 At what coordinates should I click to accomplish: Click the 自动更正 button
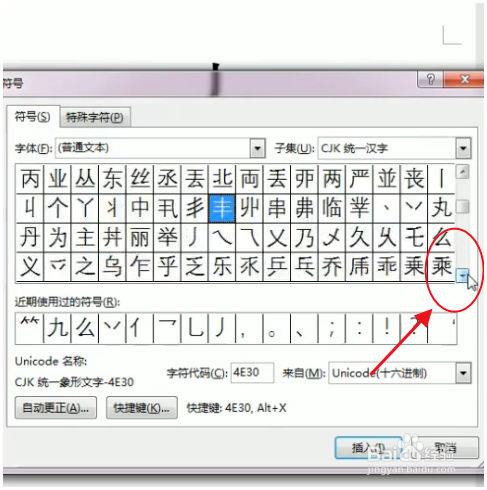[56, 408]
